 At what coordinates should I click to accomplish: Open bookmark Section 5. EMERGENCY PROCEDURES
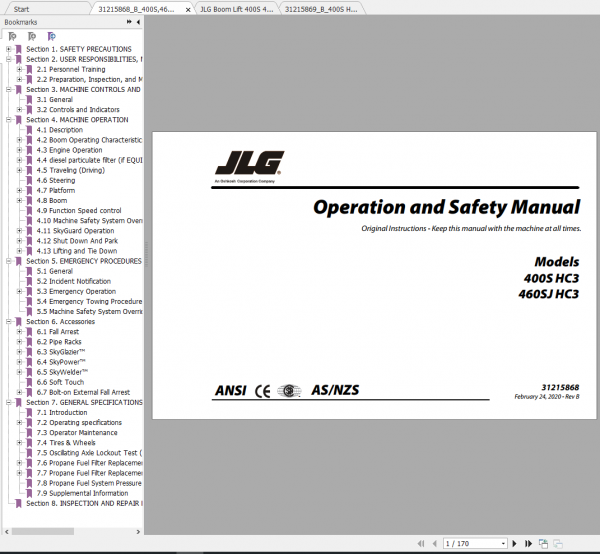[84, 261]
